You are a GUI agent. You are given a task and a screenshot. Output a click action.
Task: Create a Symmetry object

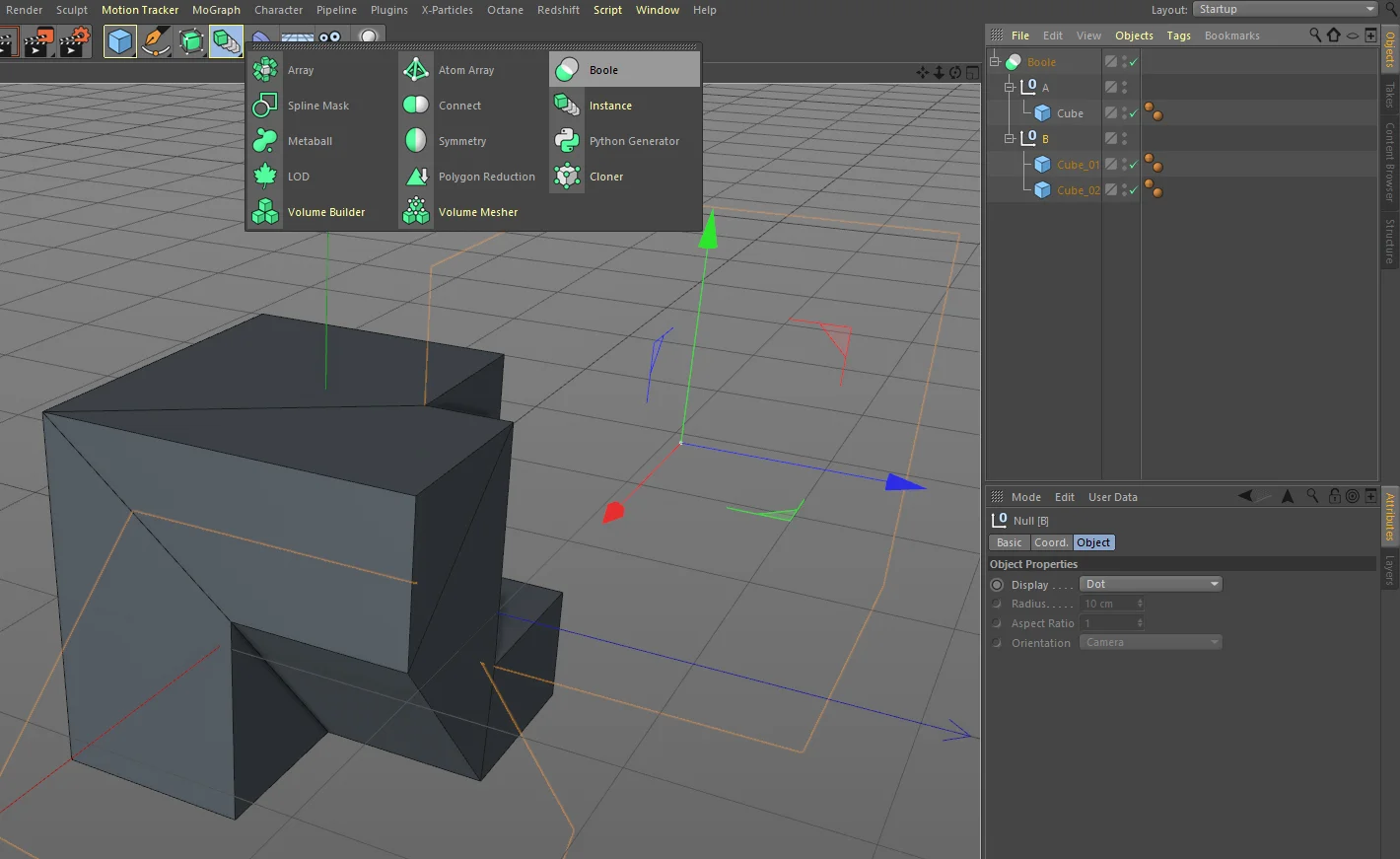(473, 141)
